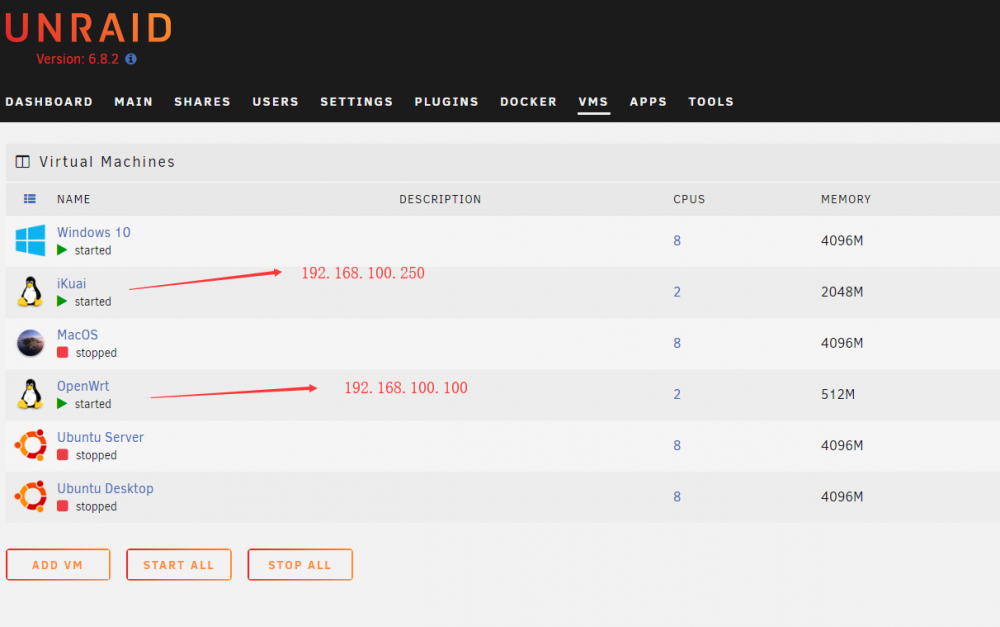This screenshot has width=1000, height=627.
Task: Click the Ubuntu Desktop logo icon
Action: pyautogui.click(x=31, y=496)
